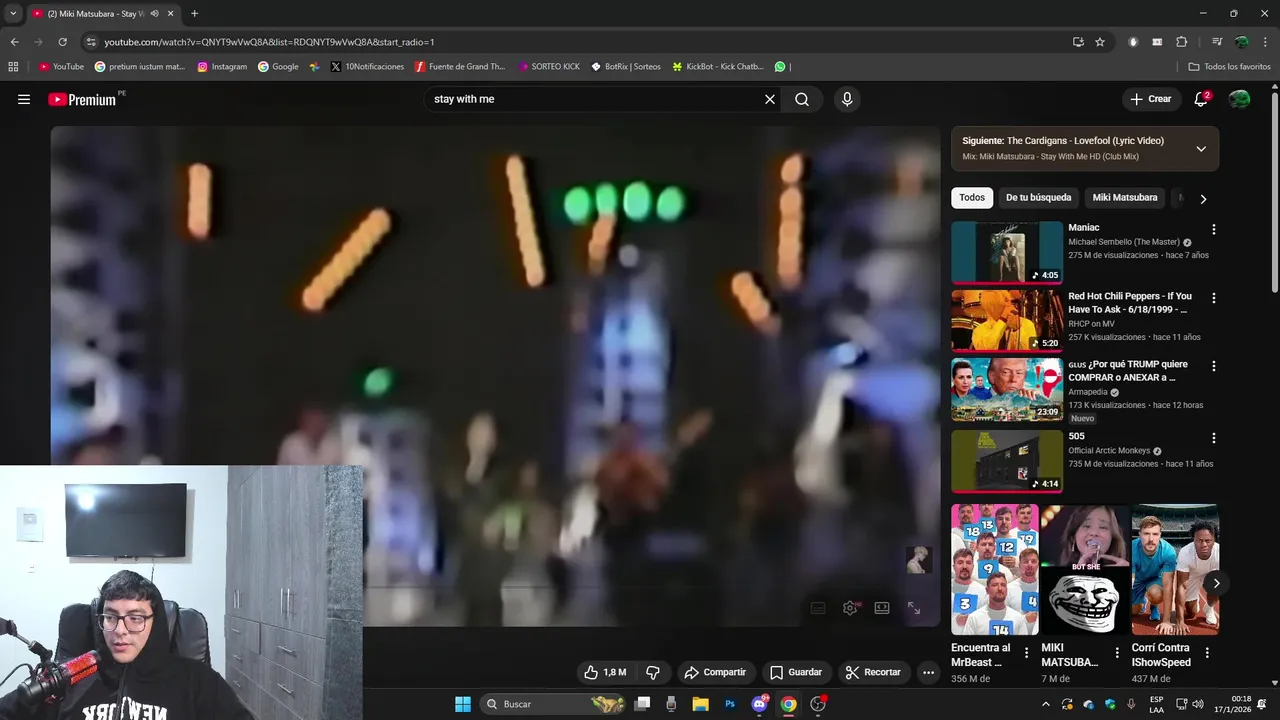This screenshot has width=1280, height=720.
Task: Select the De tu búsqueda chip
Action: pyautogui.click(x=1038, y=198)
